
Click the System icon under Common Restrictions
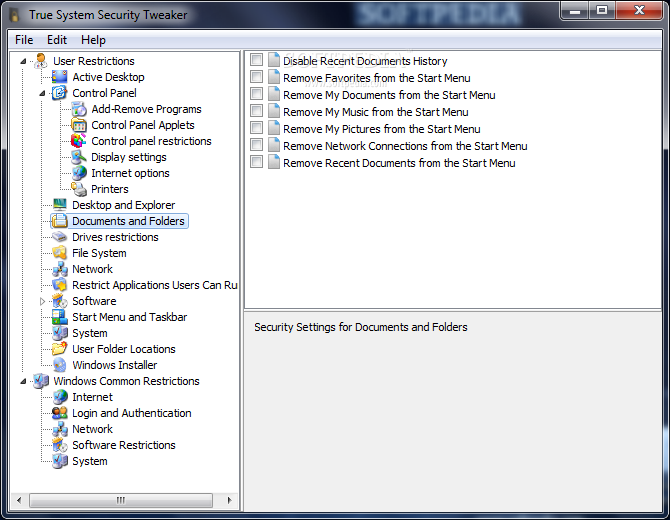[59, 461]
